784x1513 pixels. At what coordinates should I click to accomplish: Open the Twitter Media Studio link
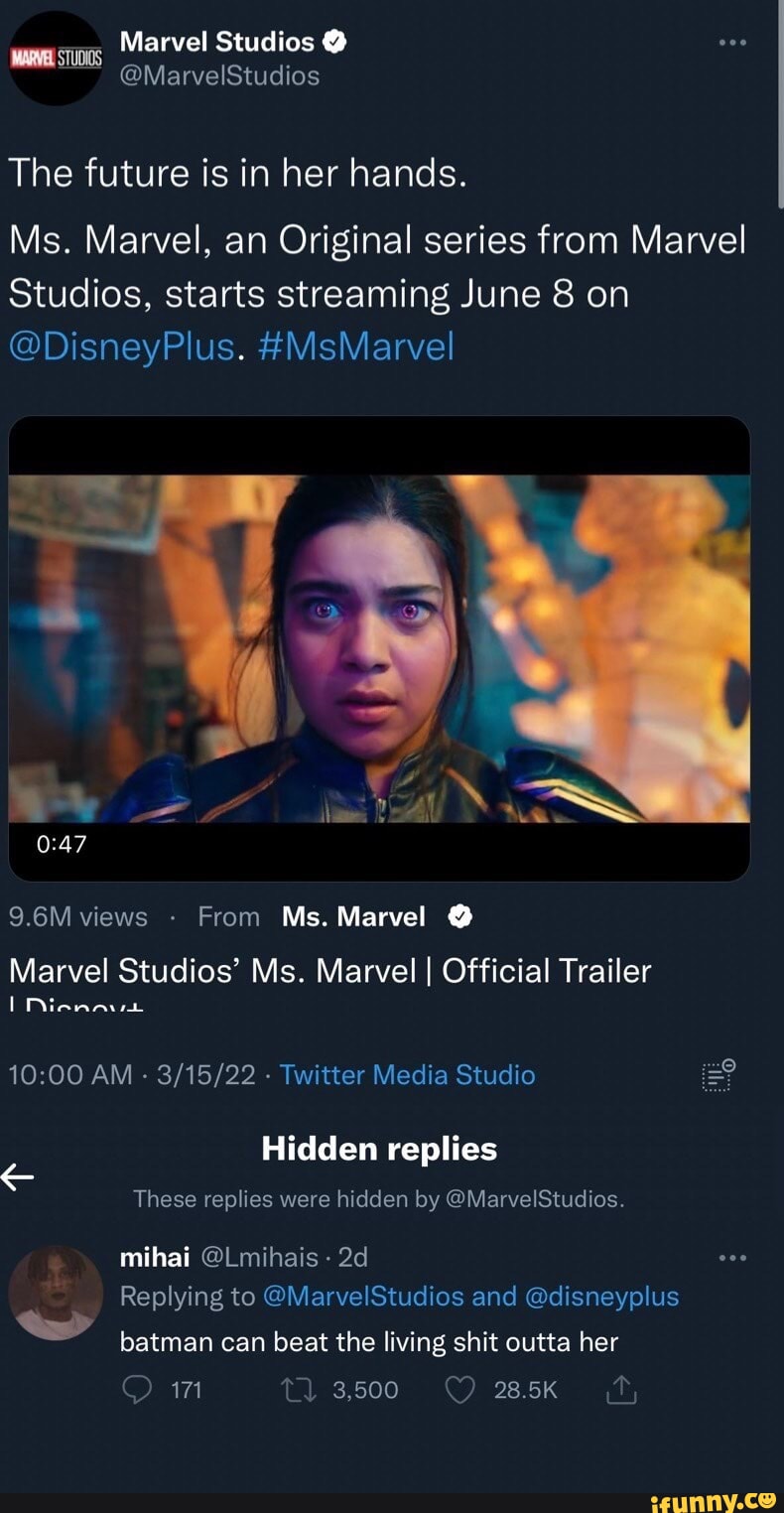[x=407, y=1074]
